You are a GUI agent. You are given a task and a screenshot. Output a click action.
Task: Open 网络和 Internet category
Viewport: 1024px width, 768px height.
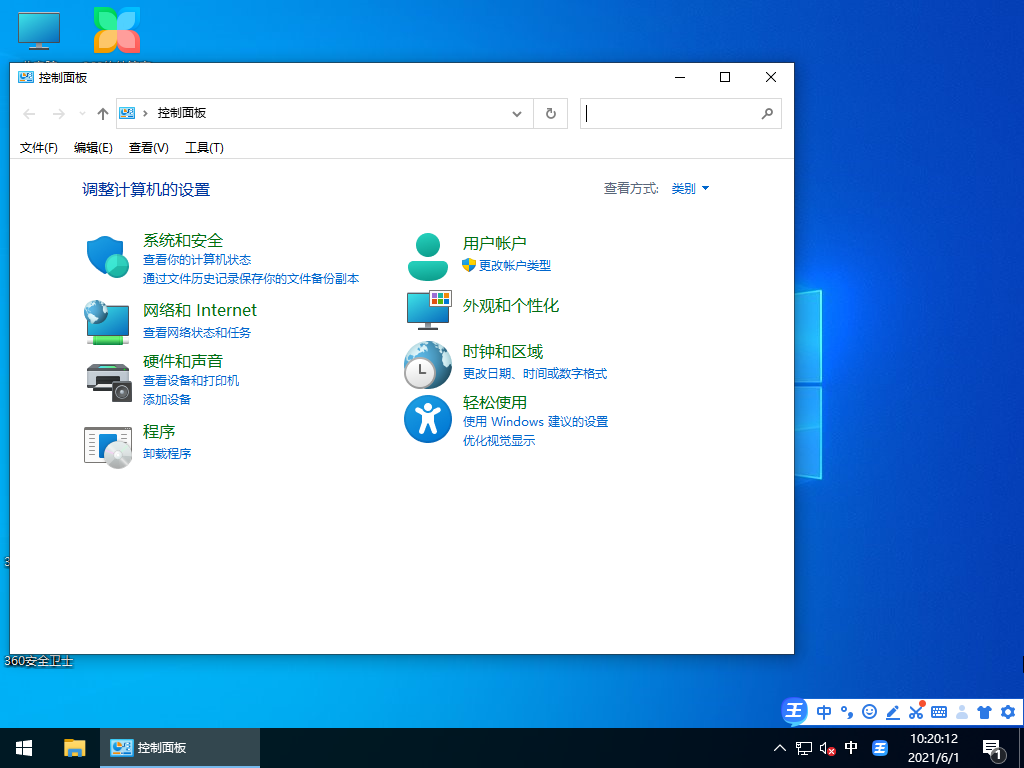coord(200,310)
